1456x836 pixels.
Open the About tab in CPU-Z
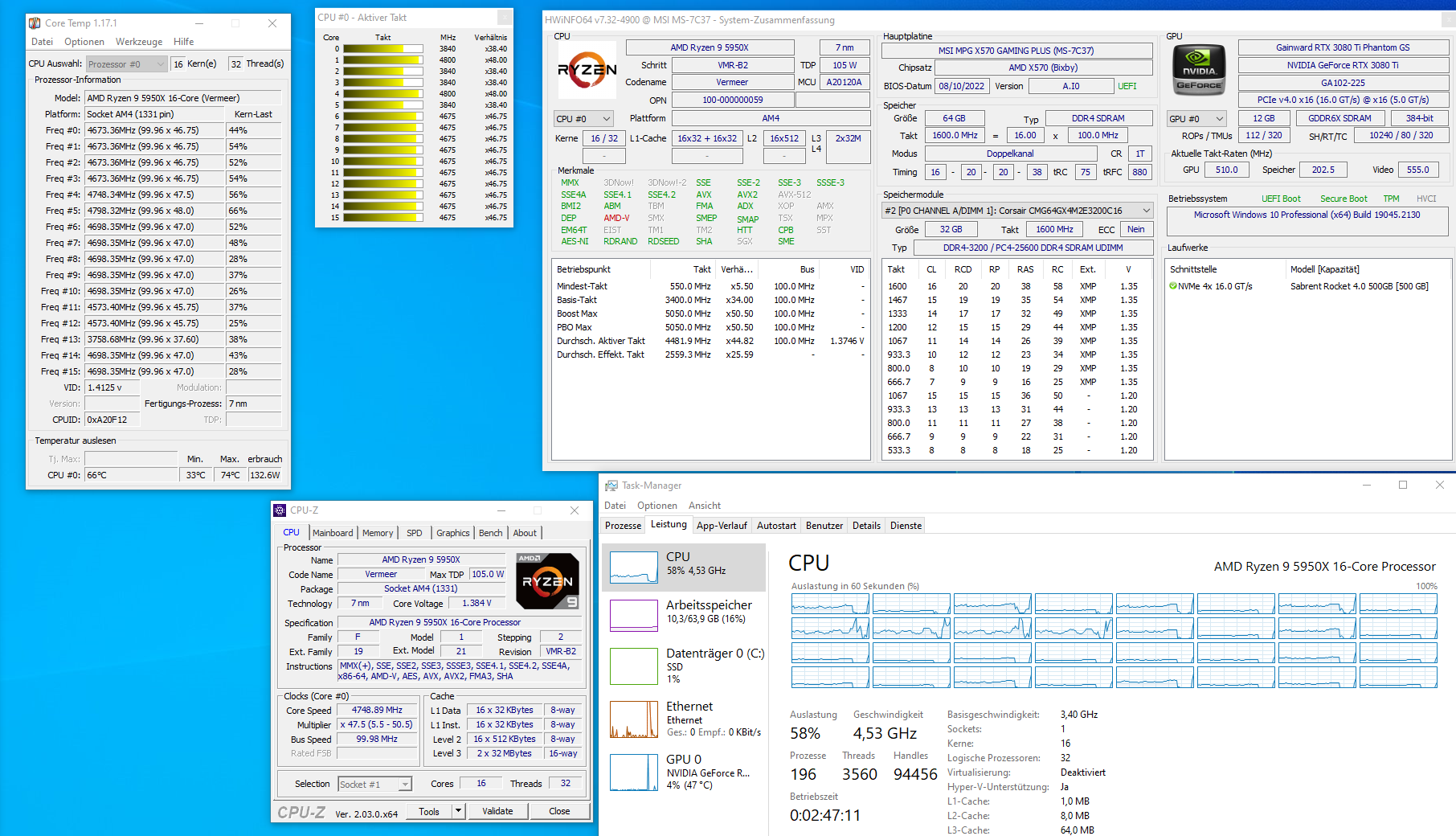click(x=525, y=533)
